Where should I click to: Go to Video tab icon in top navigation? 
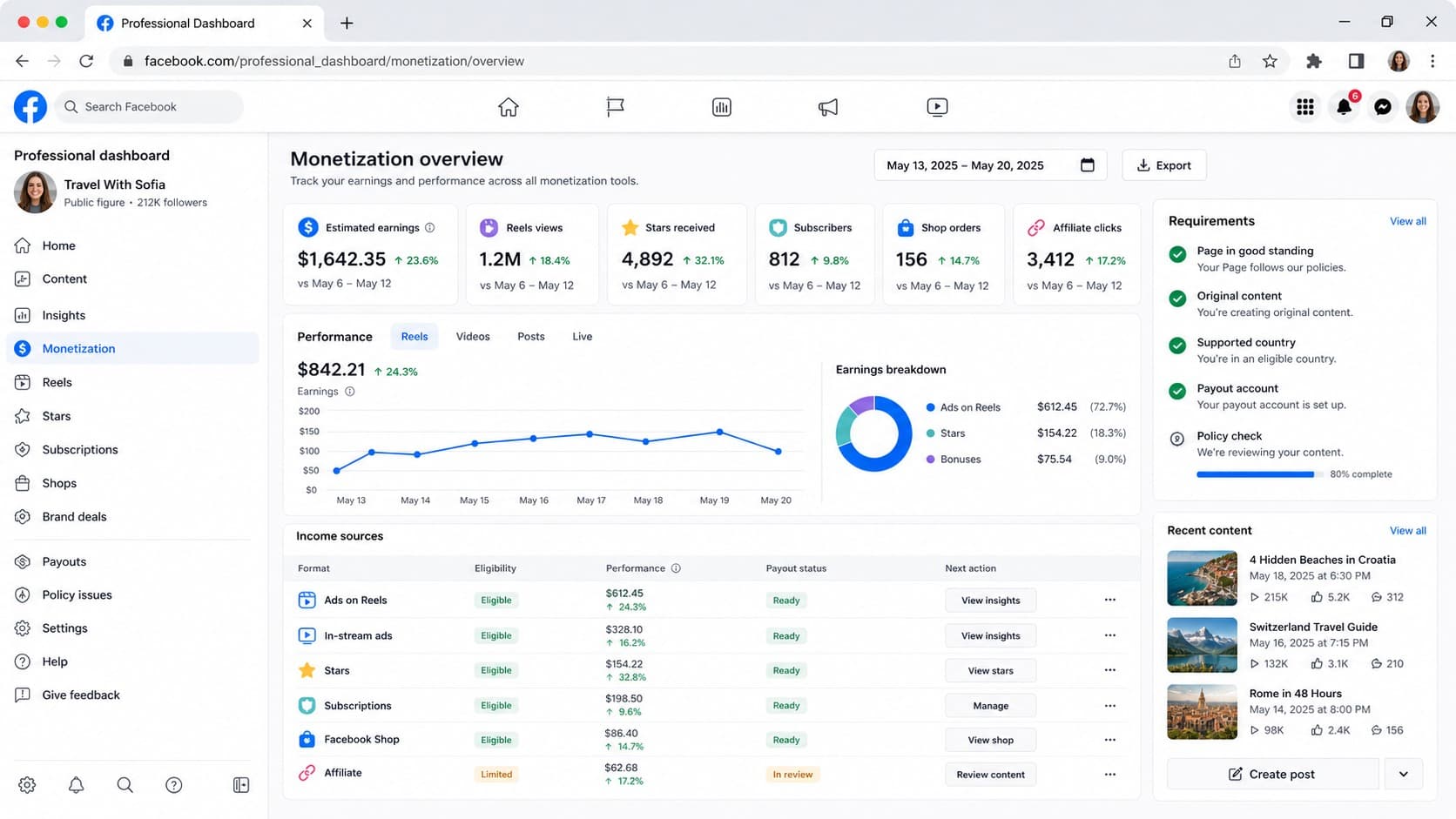tap(937, 107)
